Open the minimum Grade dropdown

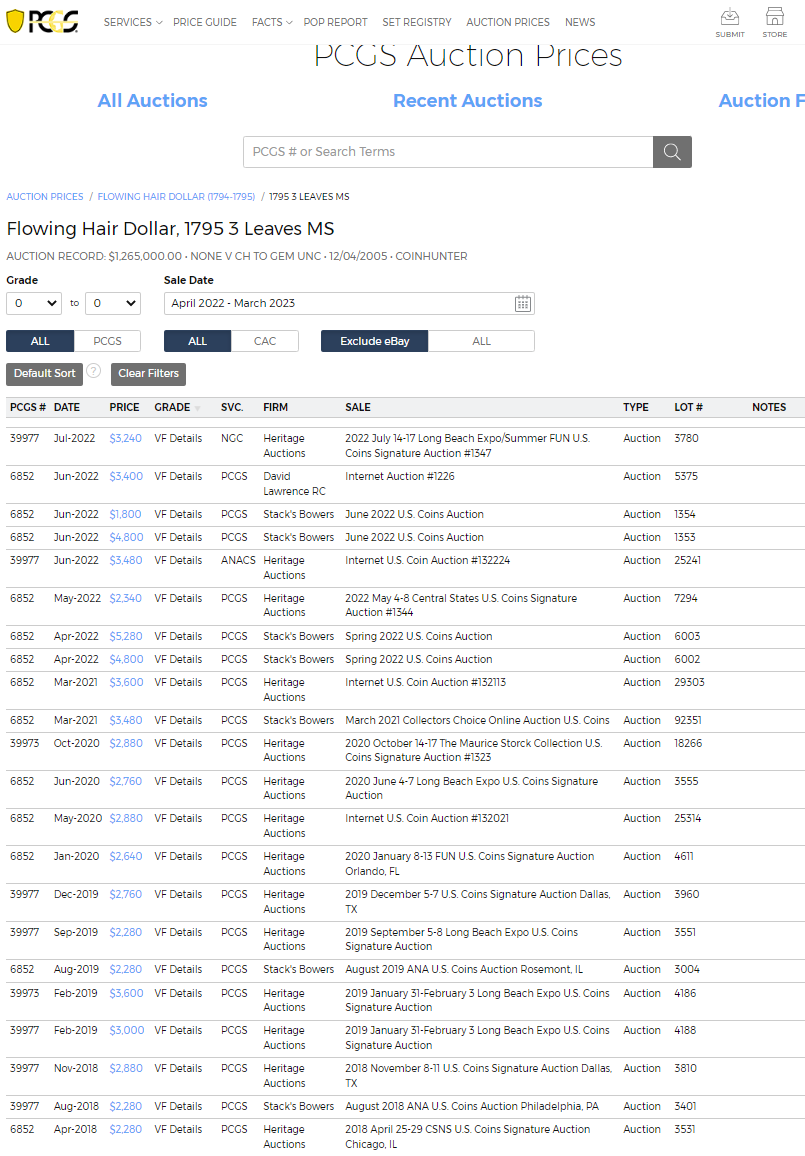(34, 303)
